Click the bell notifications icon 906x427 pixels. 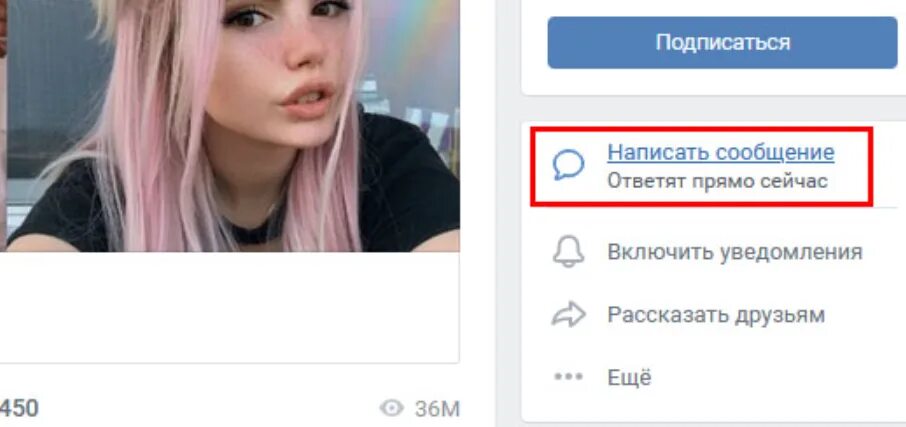569,252
